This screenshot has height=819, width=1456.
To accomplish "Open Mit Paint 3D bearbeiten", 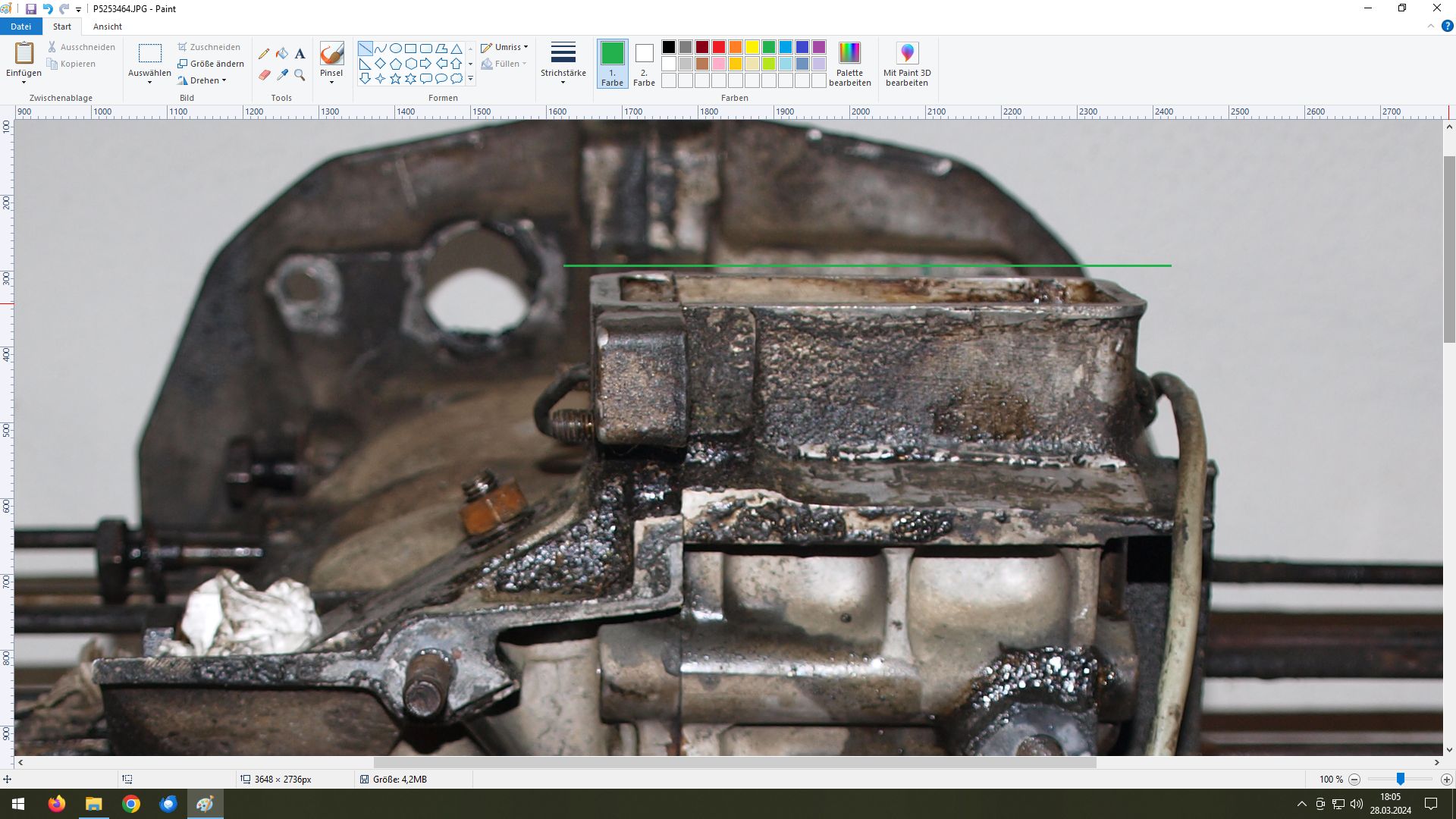I will (906, 64).
